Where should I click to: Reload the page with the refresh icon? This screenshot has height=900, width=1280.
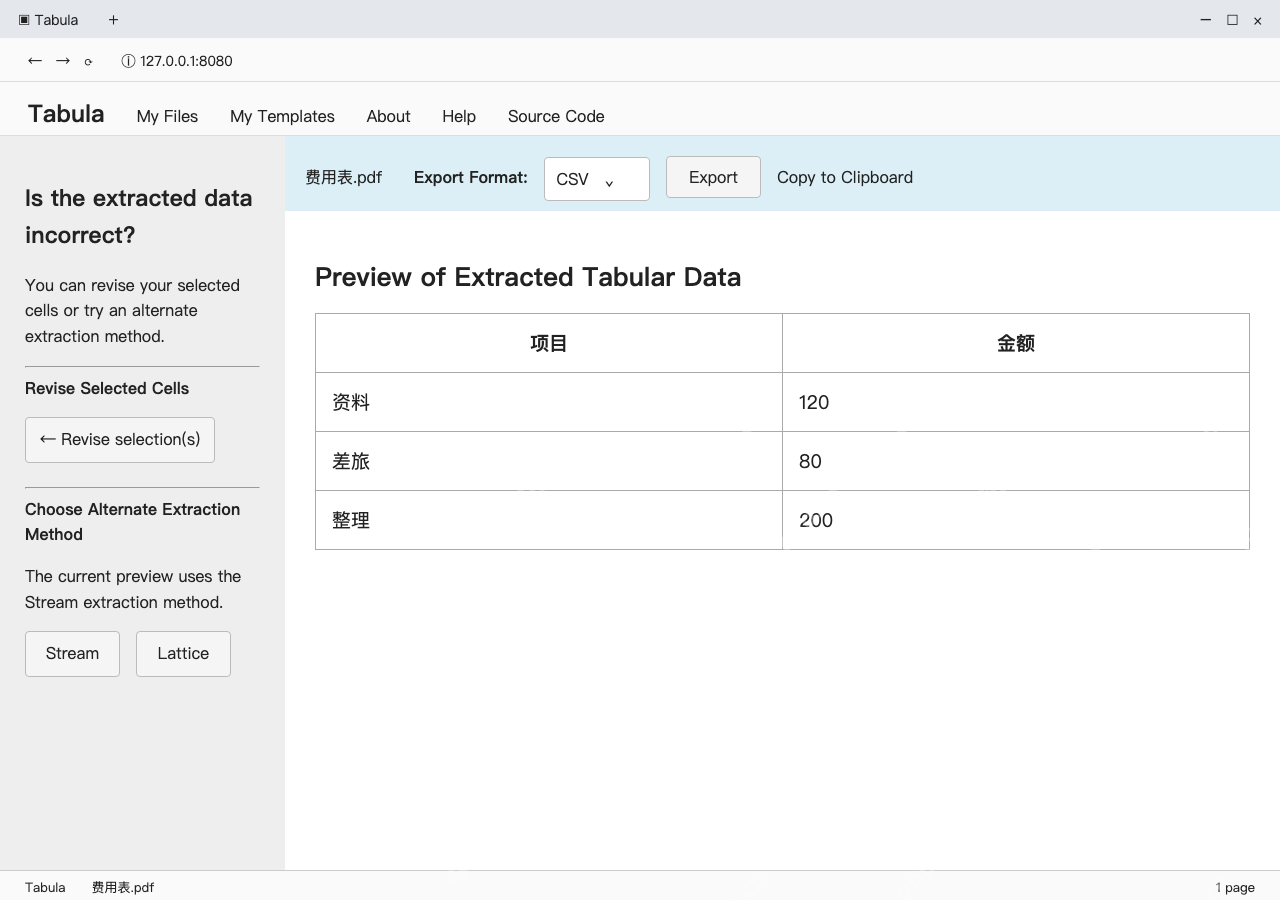88,62
